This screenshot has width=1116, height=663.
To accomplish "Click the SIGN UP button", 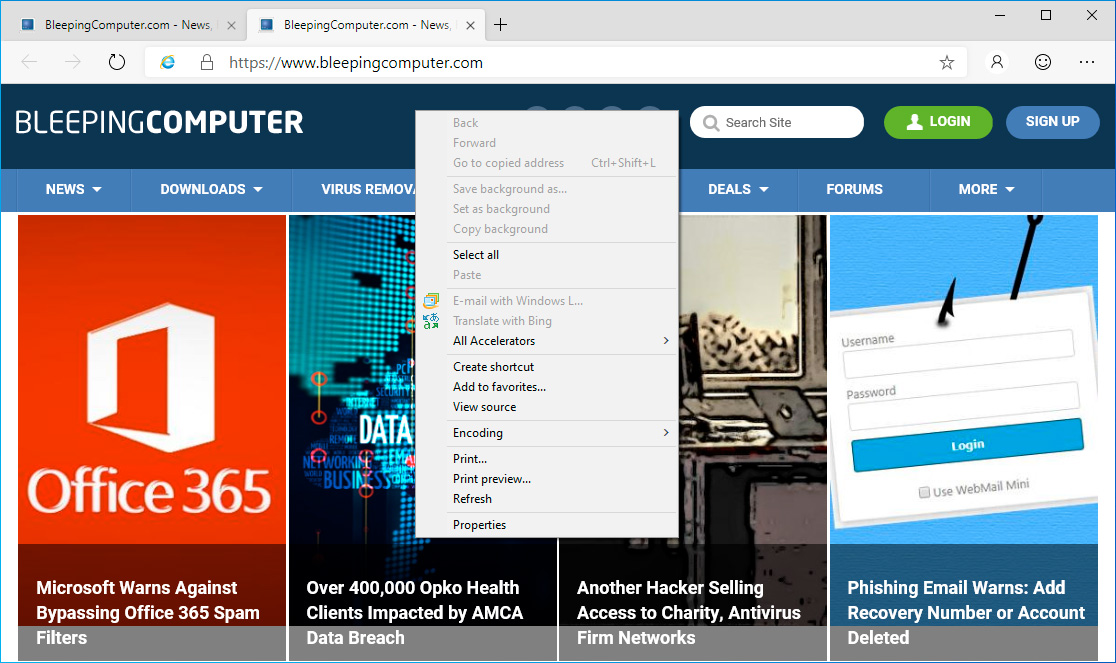I will click(1052, 122).
